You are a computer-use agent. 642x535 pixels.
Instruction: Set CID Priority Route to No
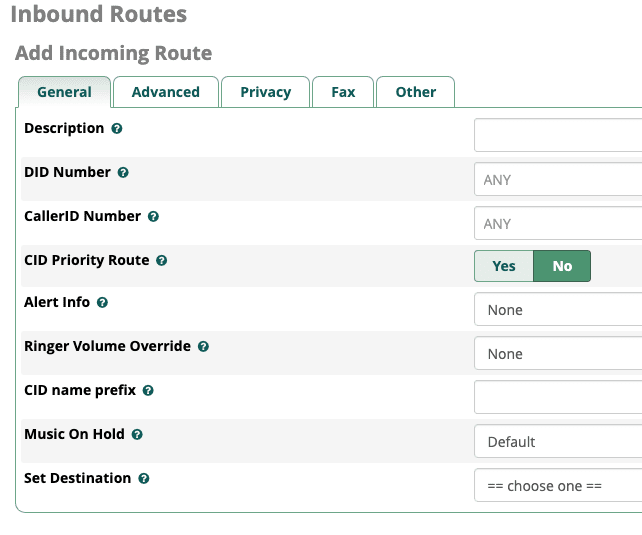pyautogui.click(x=562, y=266)
